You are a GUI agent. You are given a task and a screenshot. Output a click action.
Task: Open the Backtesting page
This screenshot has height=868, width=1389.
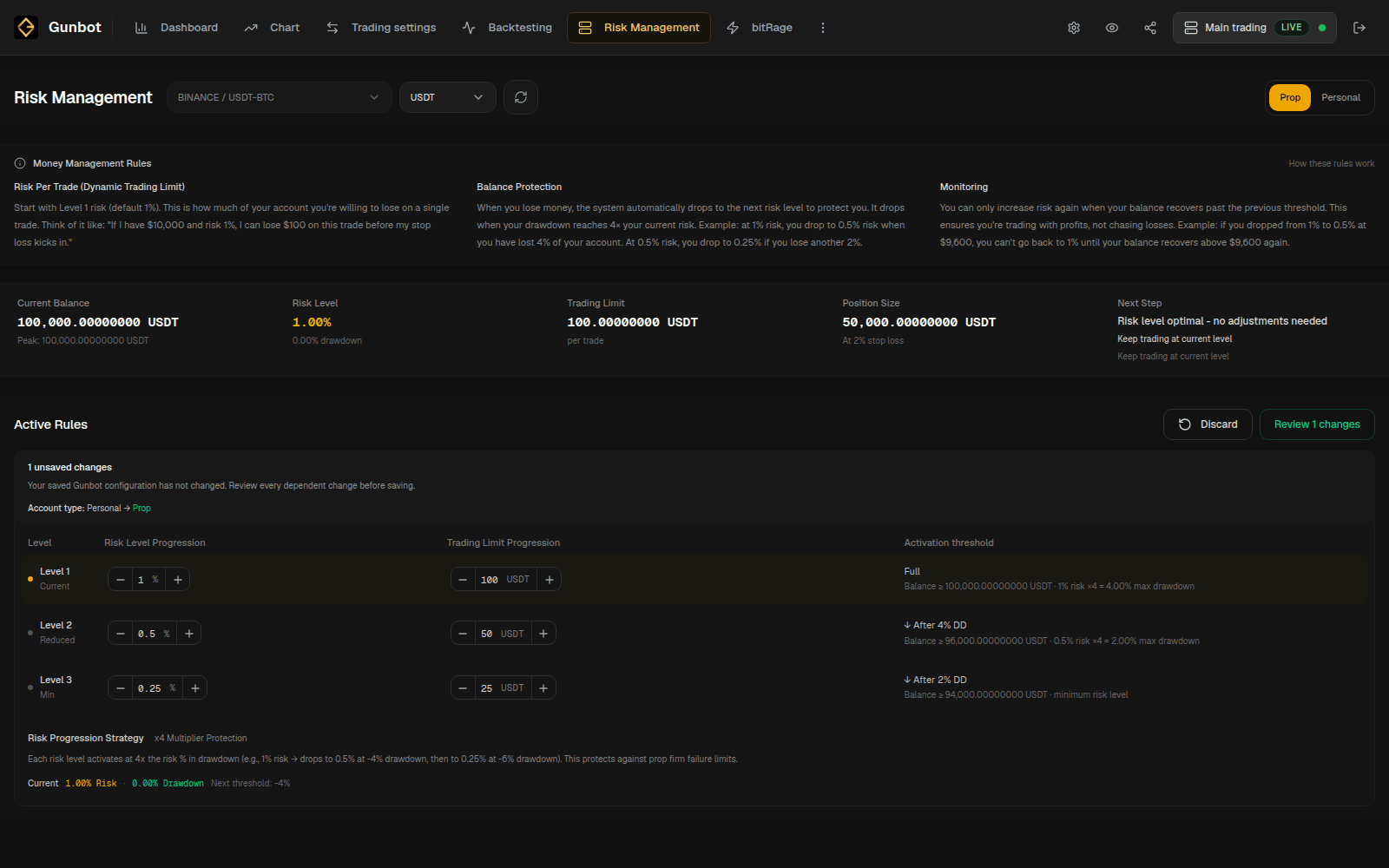[x=507, y=28]
